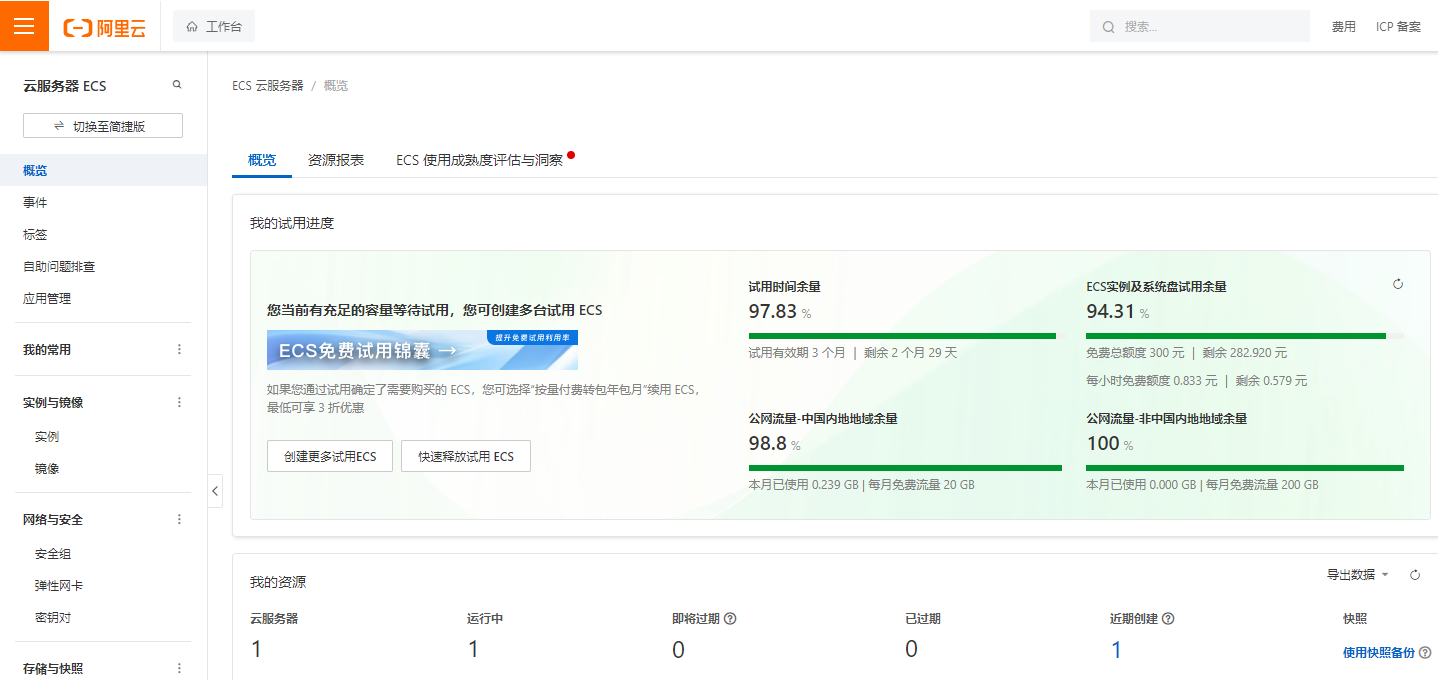Click the 公网流量-中国内地地域余量 progress bar

coord(905,468)
